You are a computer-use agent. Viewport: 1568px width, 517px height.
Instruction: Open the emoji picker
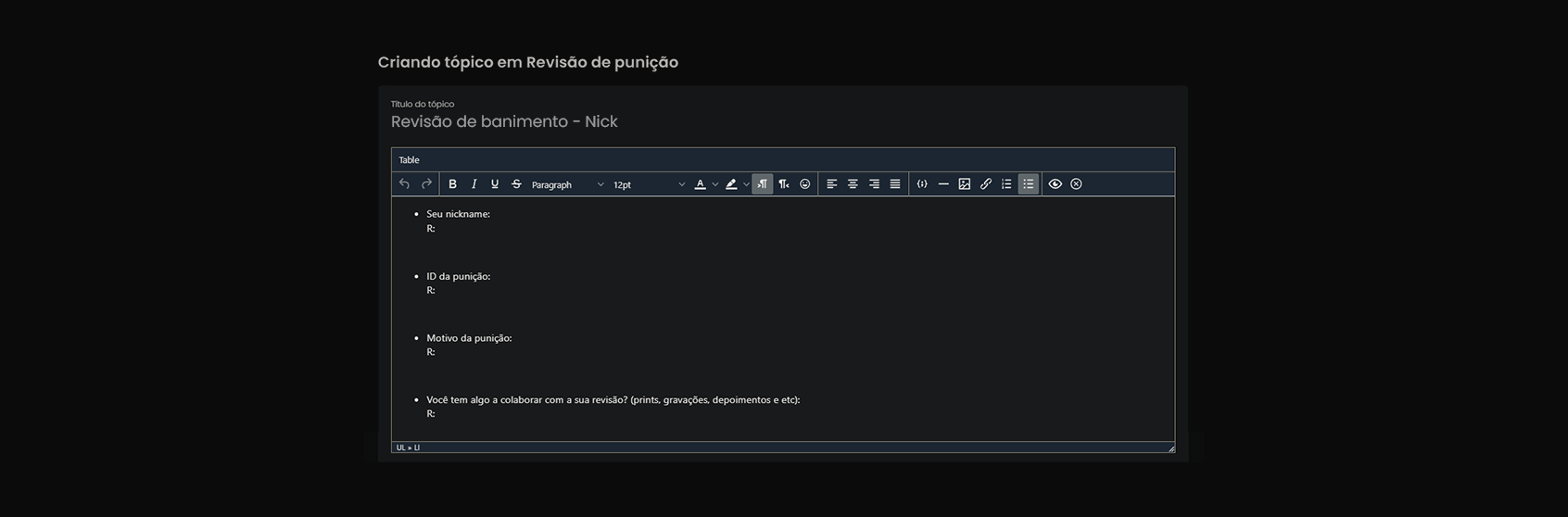[804, 184]
